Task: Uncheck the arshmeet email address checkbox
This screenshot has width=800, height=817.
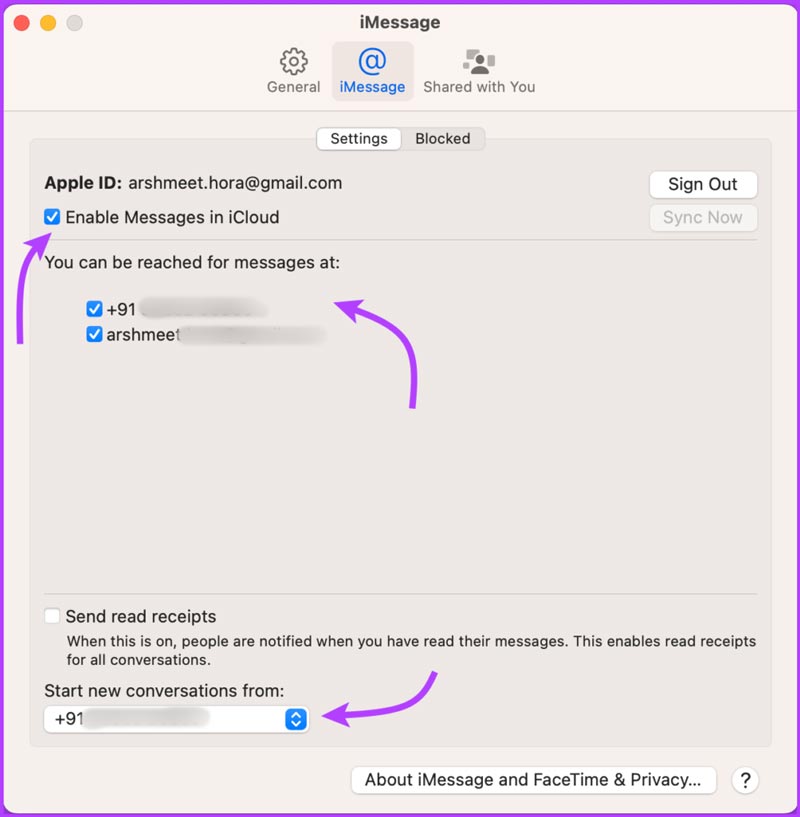Action: 94,334
